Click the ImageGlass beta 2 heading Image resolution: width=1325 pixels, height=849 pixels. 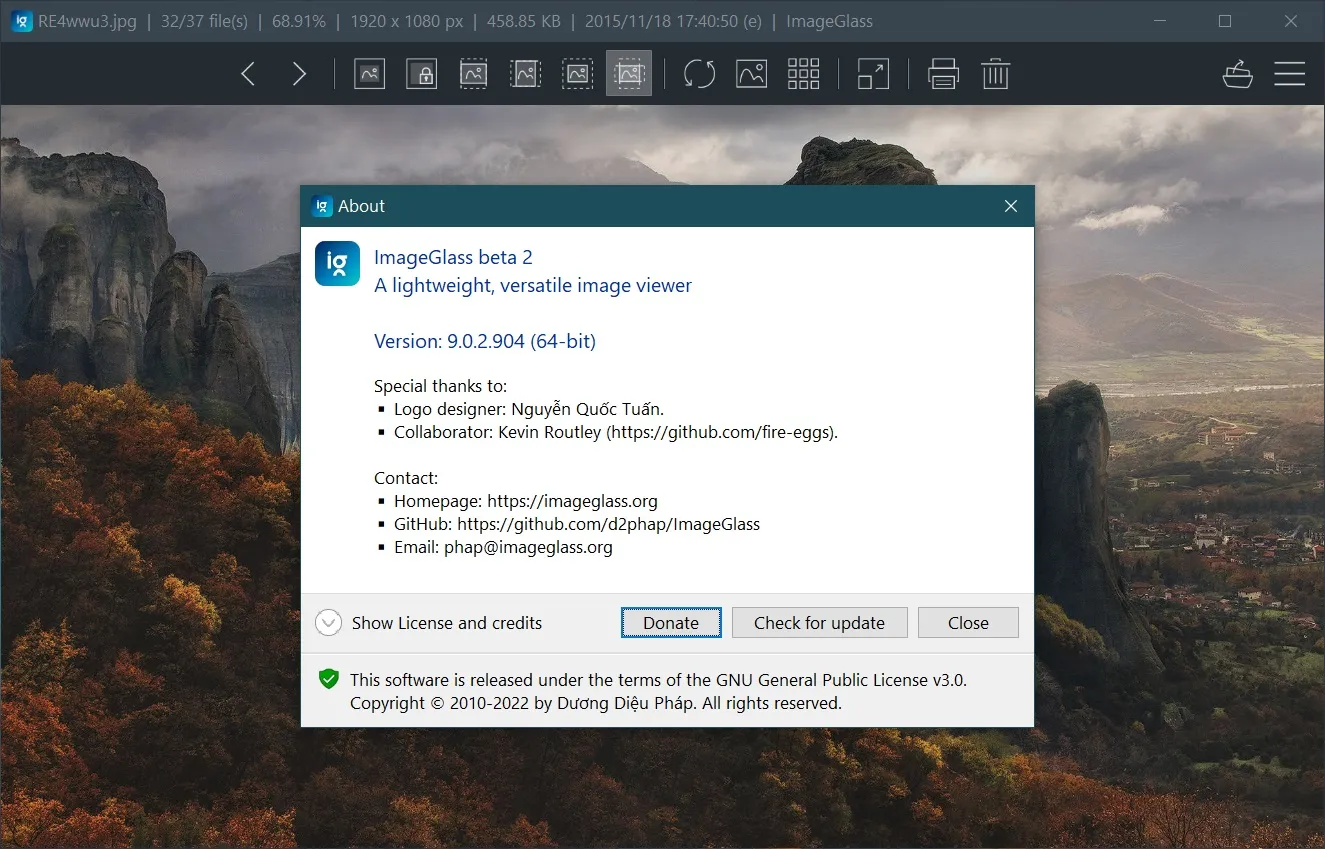pyautogui.click(x=453, y=257)
